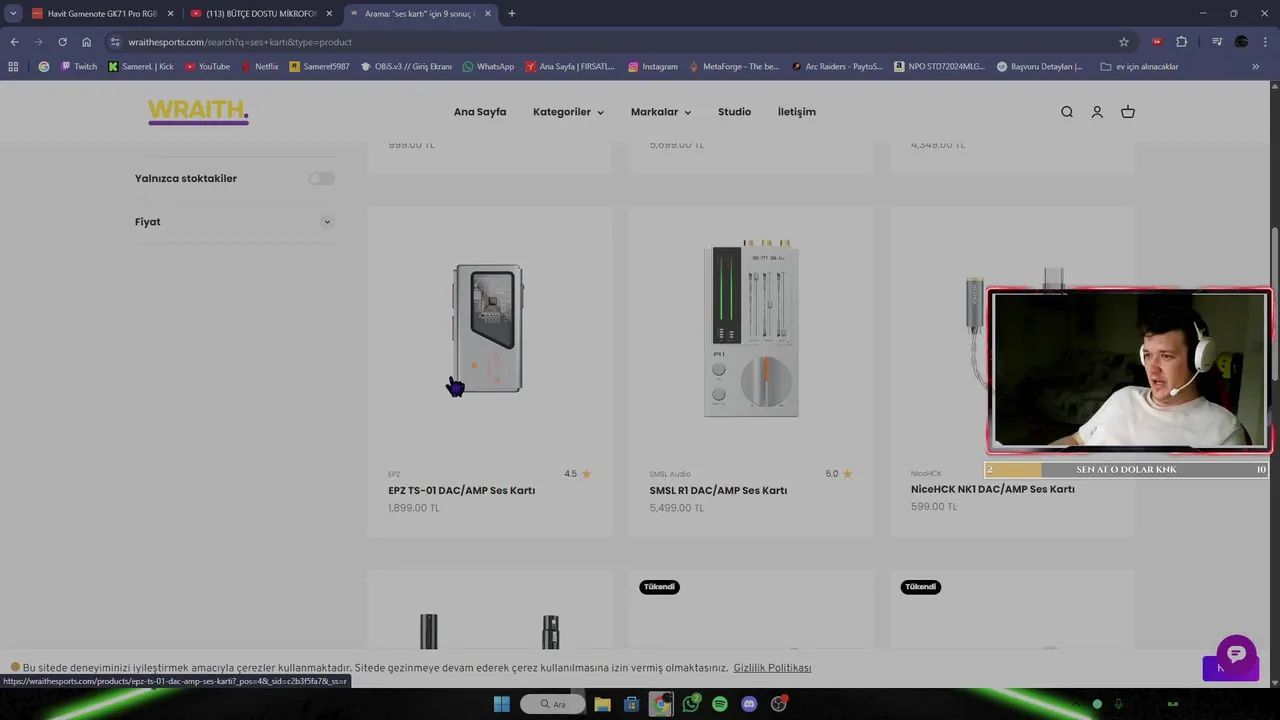Open the browser extensions puzzle icon
The width and height of the screenshot is (1280, 720).
[1181, 42]
